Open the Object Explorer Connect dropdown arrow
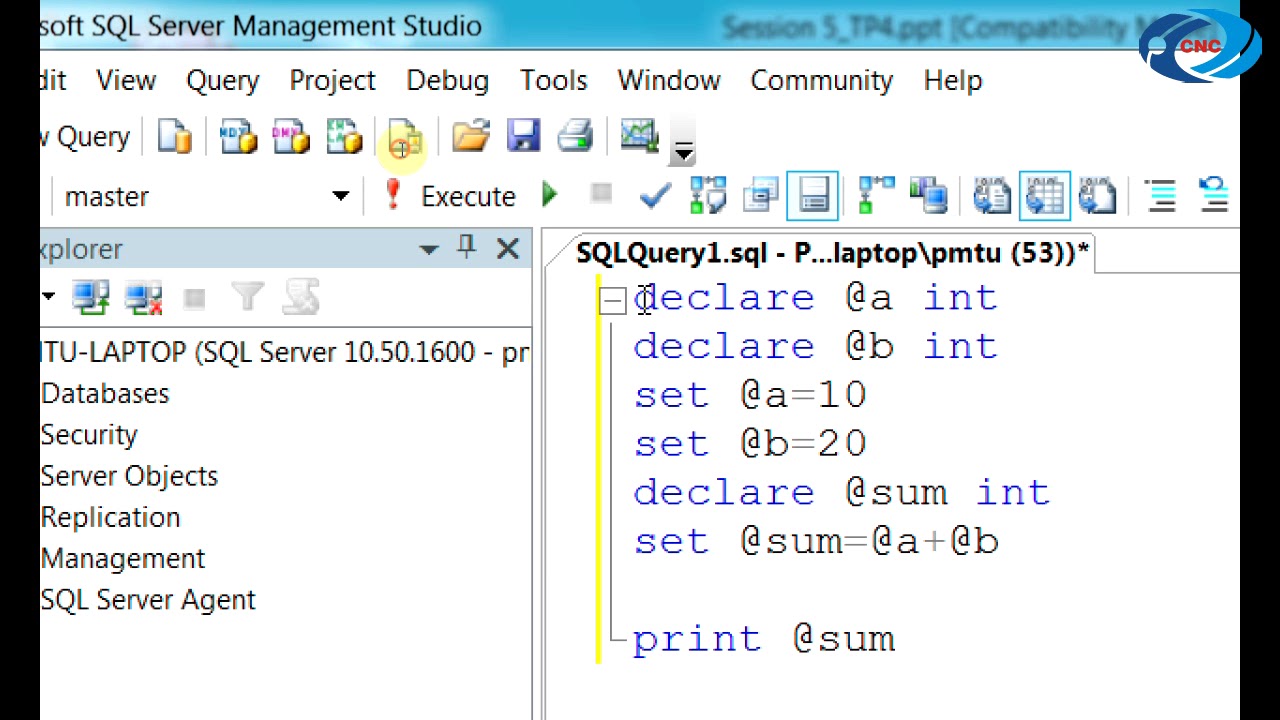This screenshot has height=720, width=1280. point(47,297)
